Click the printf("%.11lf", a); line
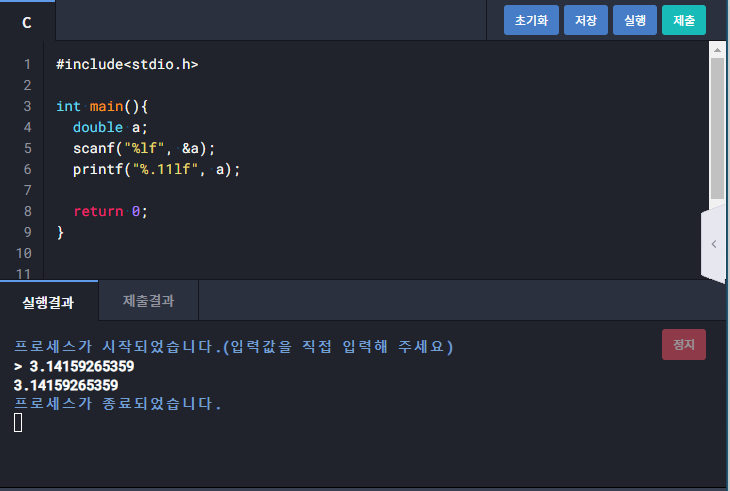730x491 pixels. 156,169
